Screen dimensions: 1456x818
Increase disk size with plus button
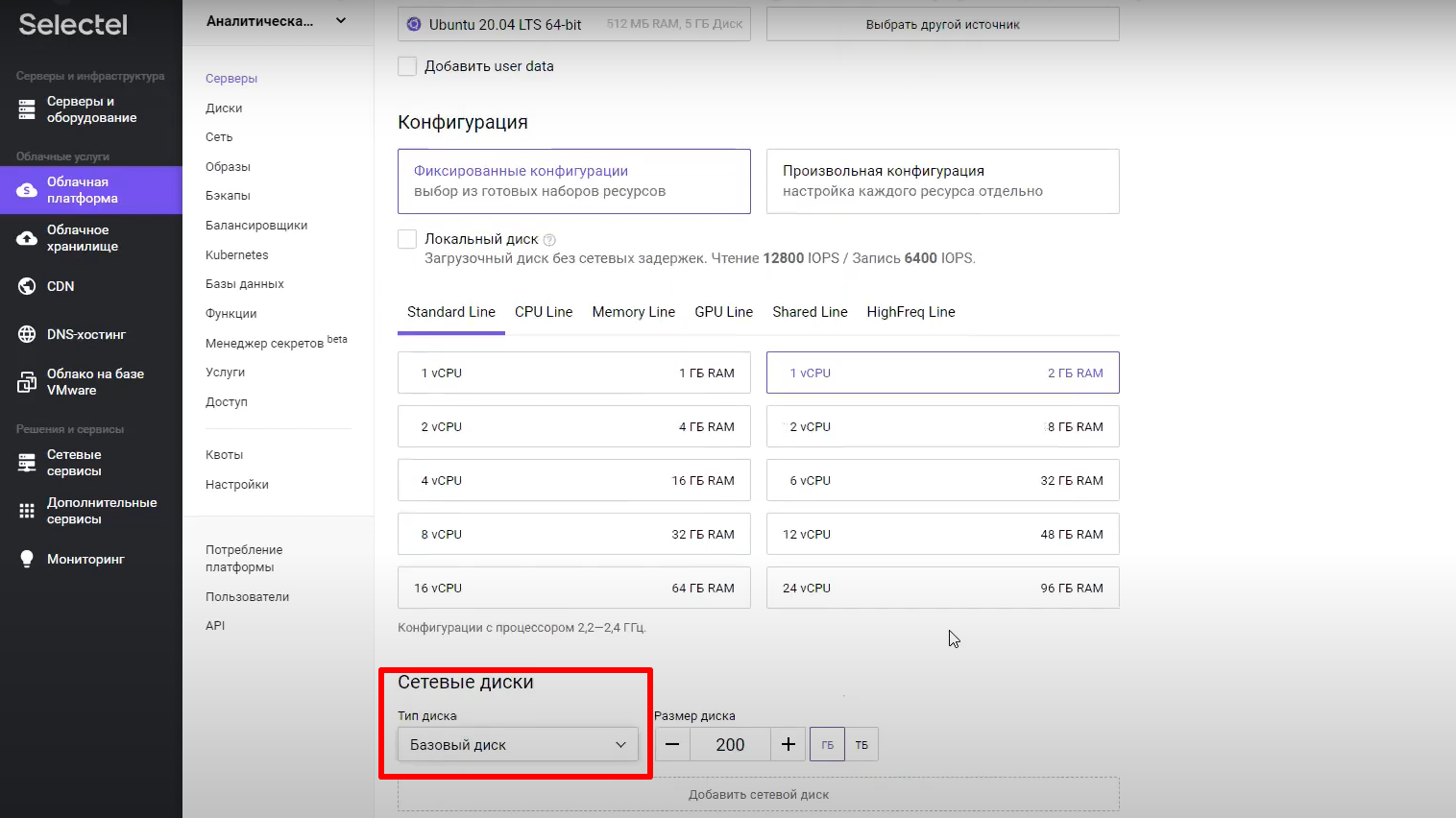[789, 744]
